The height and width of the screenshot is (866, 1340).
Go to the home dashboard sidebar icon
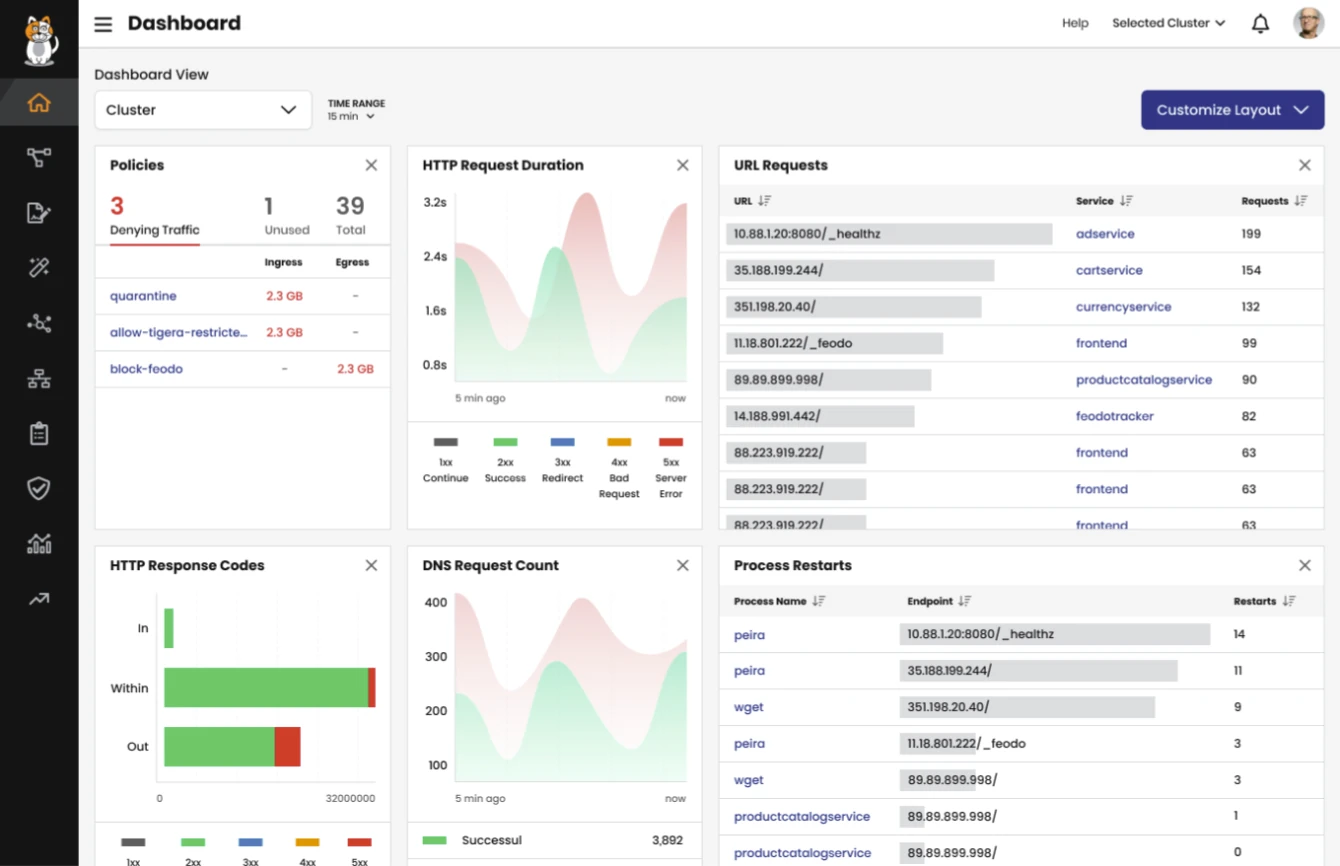pyautogui.click(x=39, y=103)
